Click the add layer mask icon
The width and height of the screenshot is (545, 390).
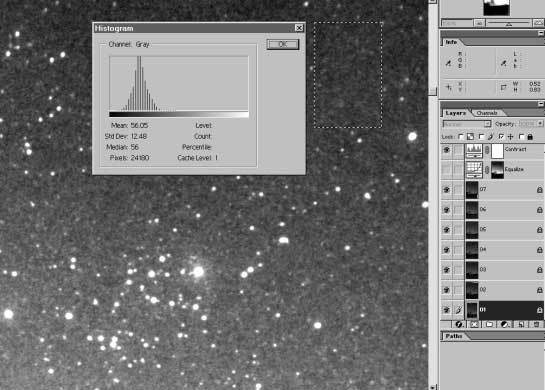click(x=474, y=324)
